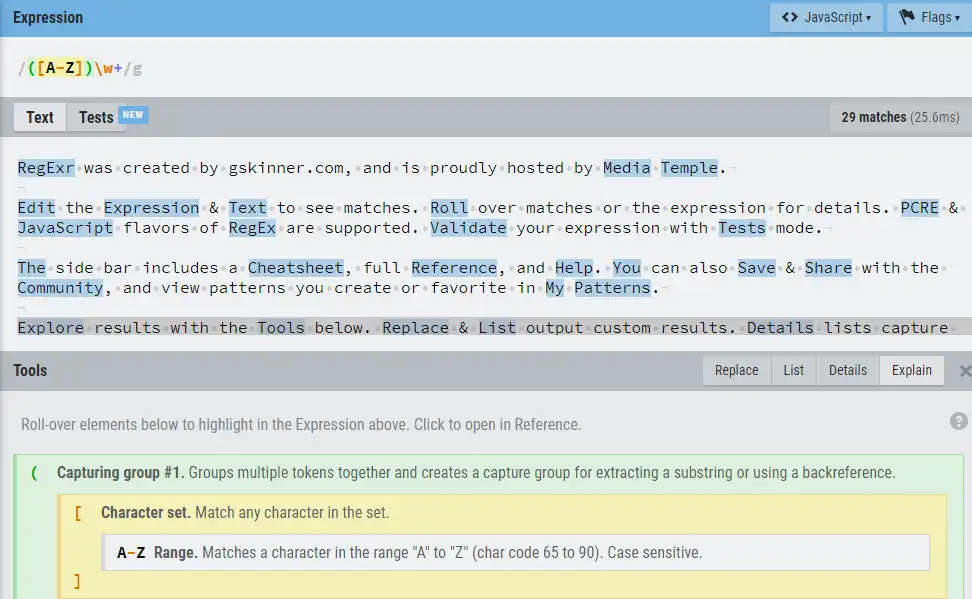
Task: Click the highlighted 'RegExr' match in text
Action: [45, 168]
